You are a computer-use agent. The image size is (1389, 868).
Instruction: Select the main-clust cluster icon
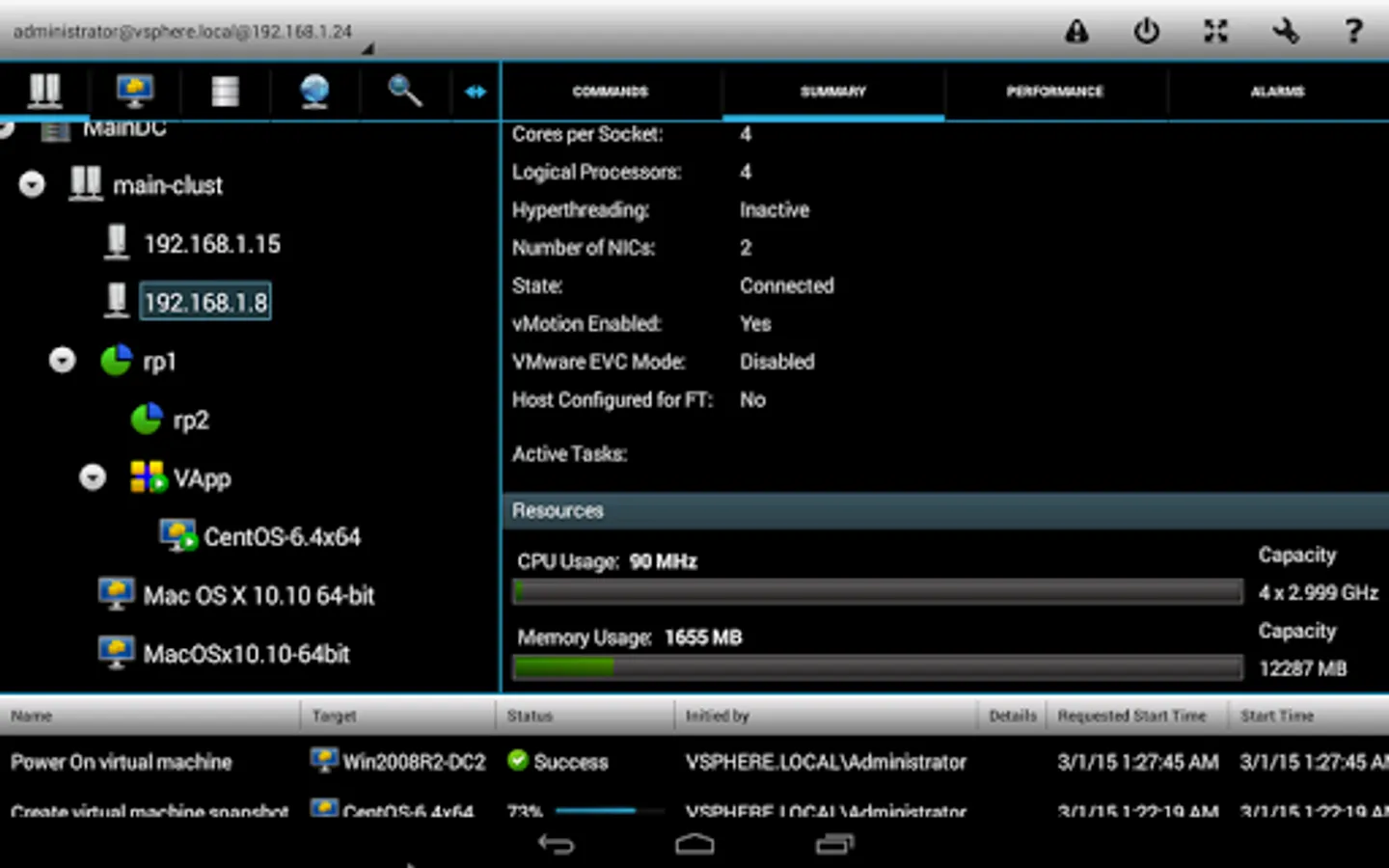86,184
